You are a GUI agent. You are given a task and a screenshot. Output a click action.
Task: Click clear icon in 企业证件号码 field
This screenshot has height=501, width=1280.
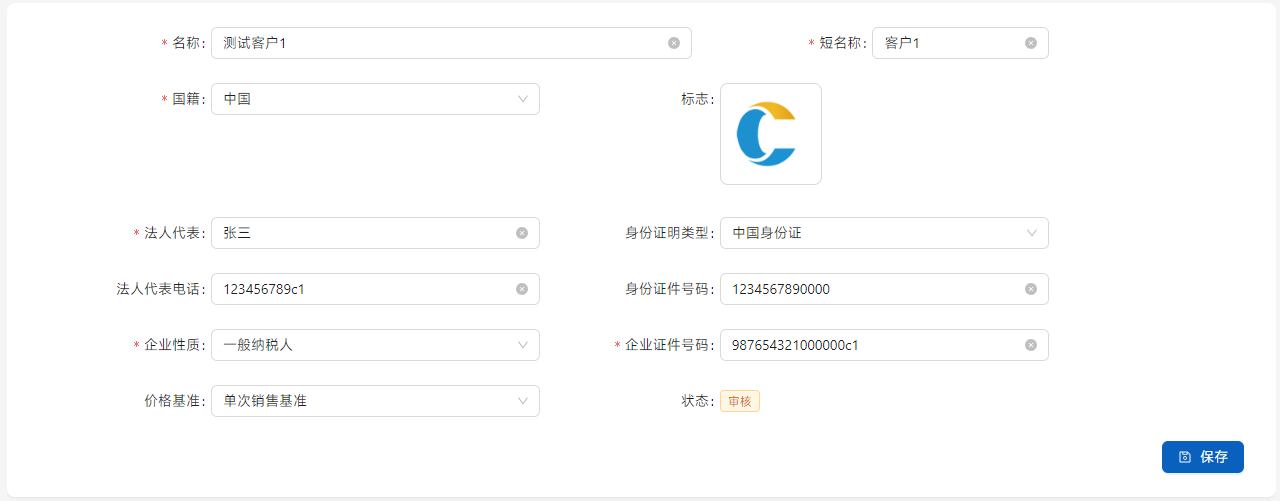(x=1031, y=345)
